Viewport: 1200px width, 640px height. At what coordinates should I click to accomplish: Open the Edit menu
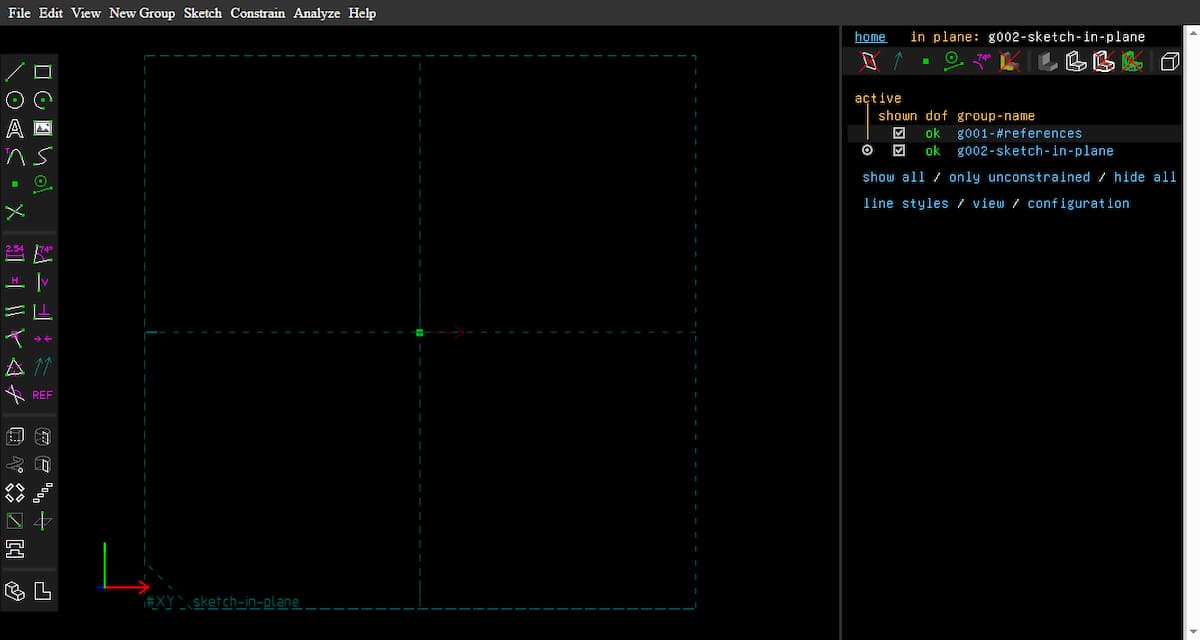point(51,13)
